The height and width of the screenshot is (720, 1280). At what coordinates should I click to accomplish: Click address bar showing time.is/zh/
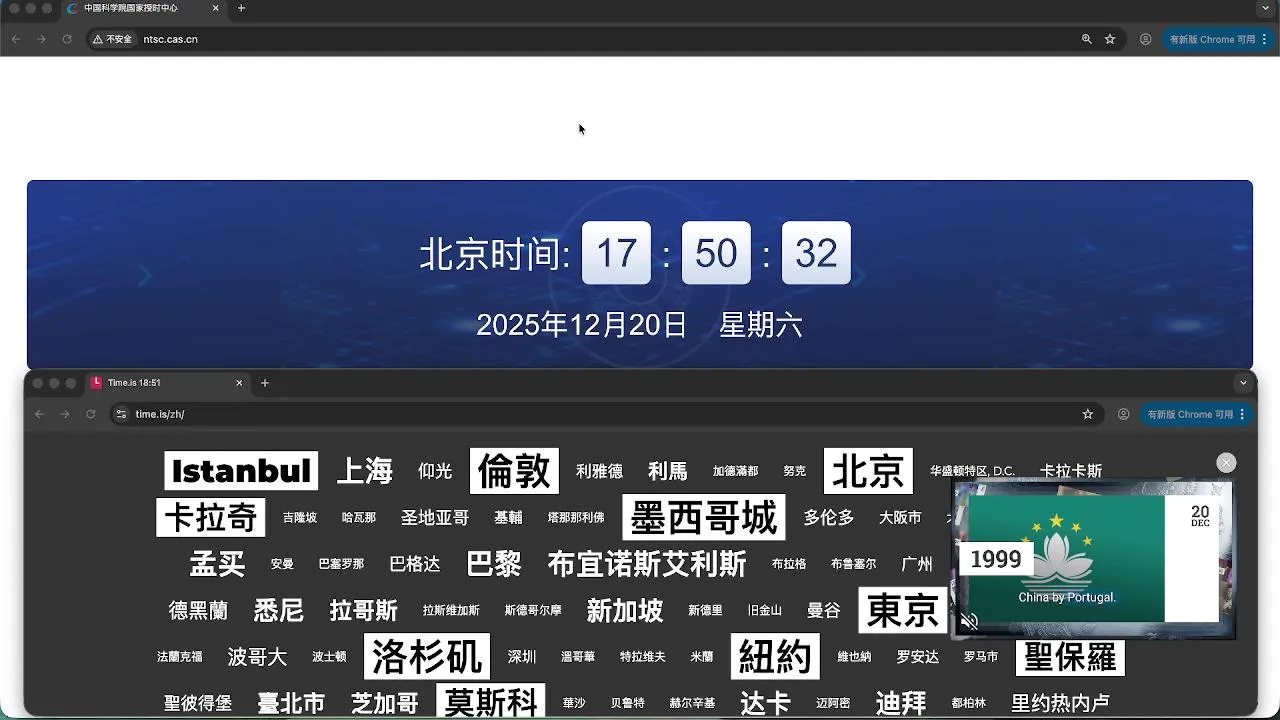pyautogui.click(x=605, y=414)
